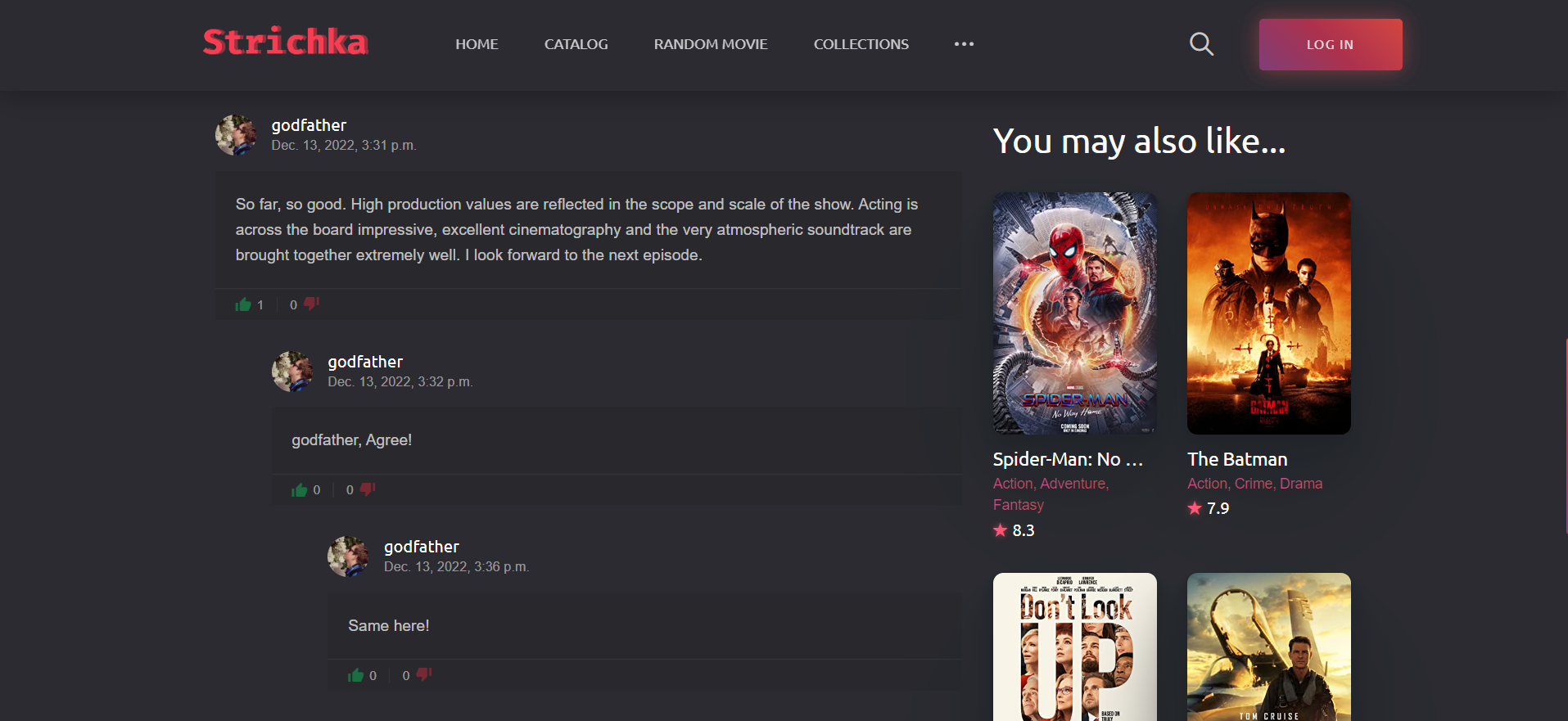The height and width of the screenshot is (721, 1568).
Task: Open the search magnifier icon
Action: [1201, 43]
